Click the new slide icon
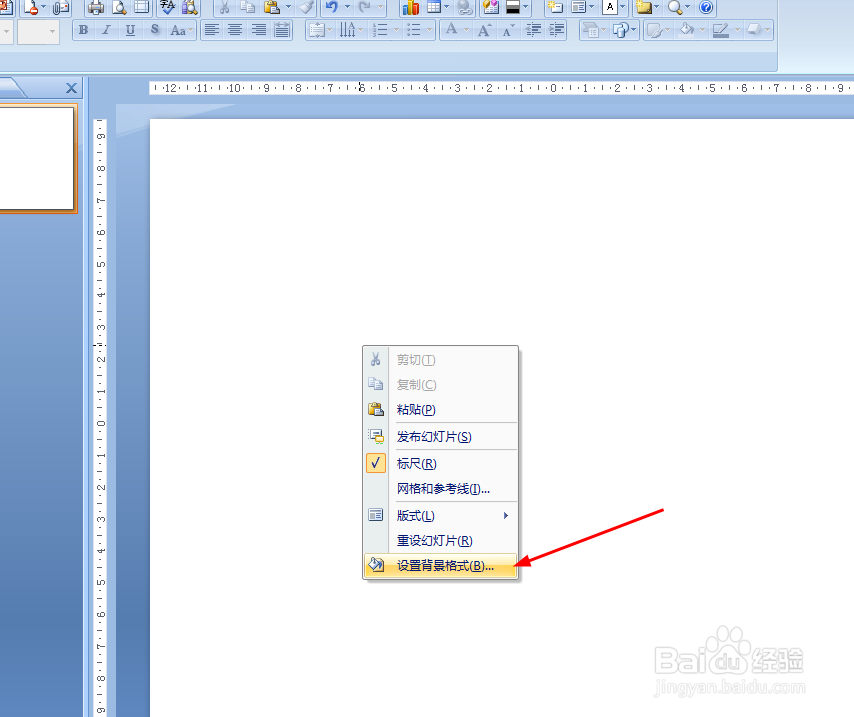This screenshot has height=717, width=854. pos(555,7)
